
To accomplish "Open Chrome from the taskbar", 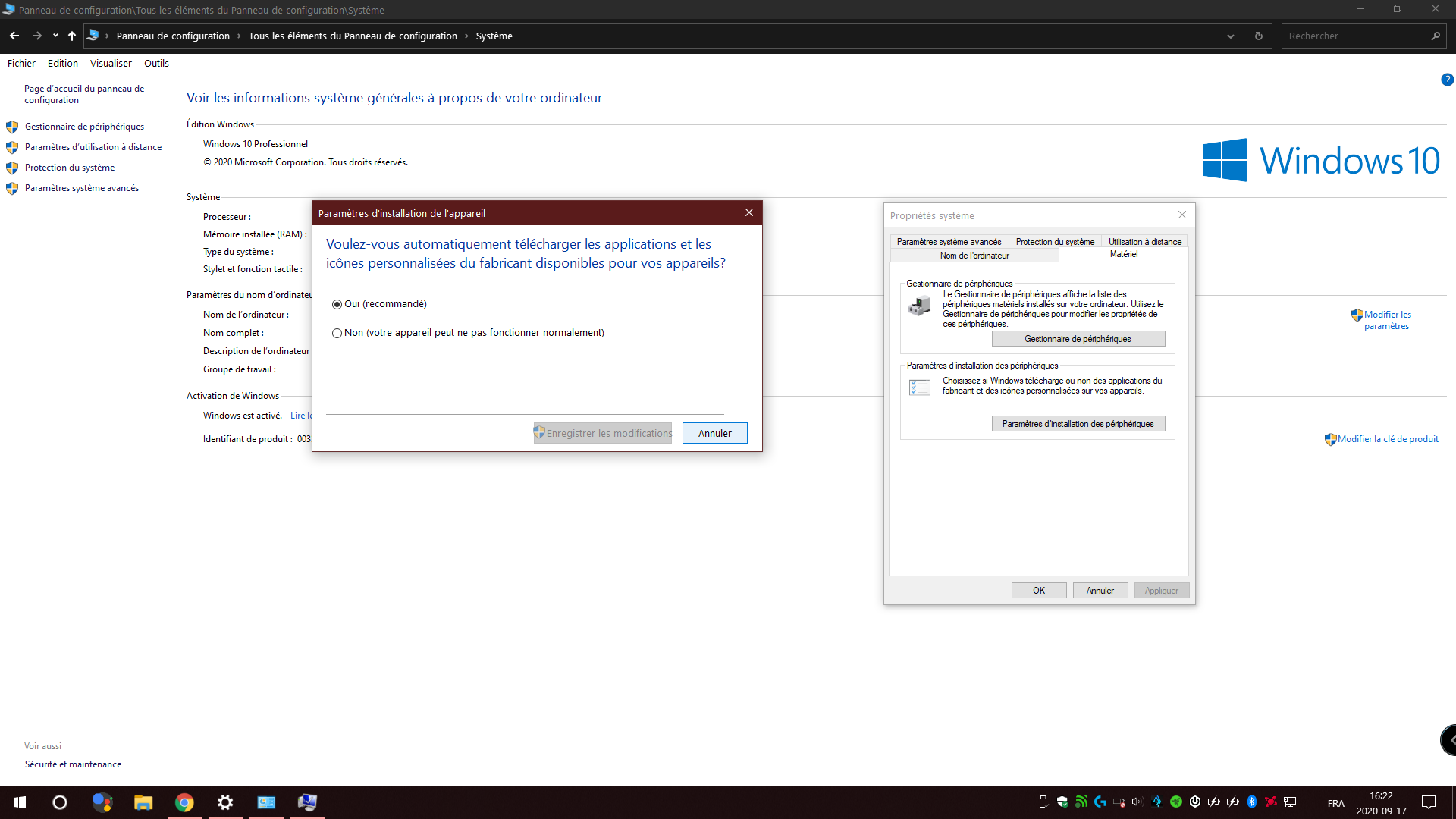I will tap(184, 802).
